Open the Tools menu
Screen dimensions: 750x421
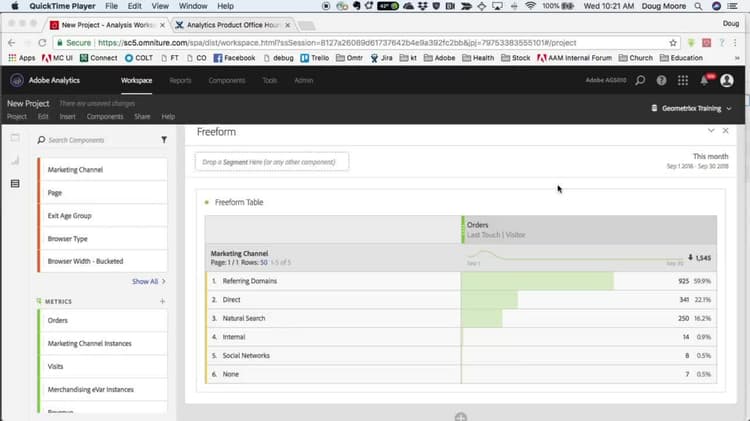[270, 80]
